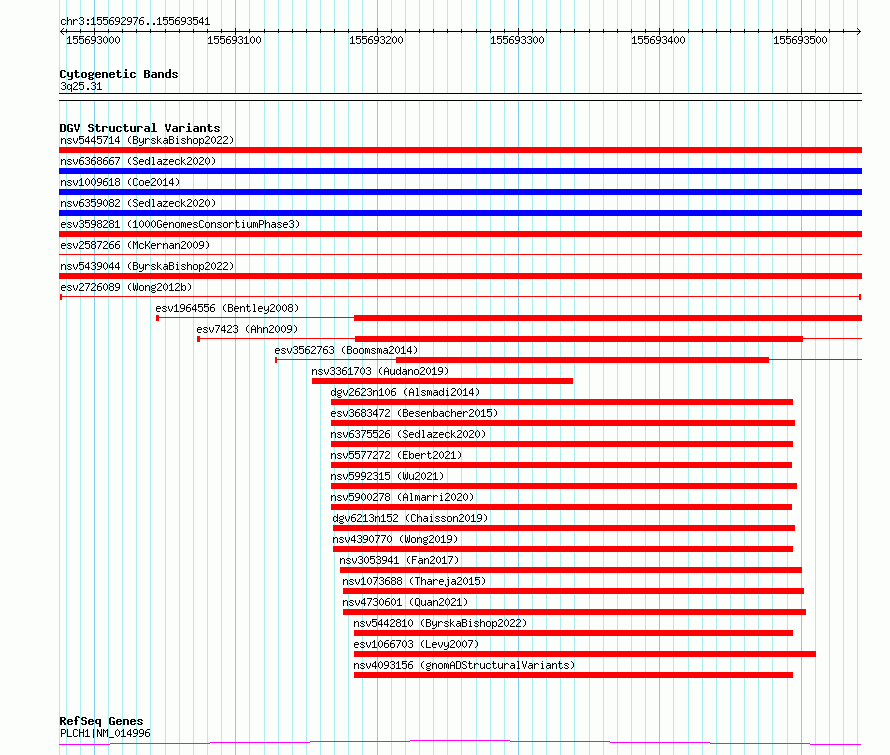The width and height of the screenshot is (890, 755).
Task: Open the esv2726089 (Wong2012b) variant
Action: click(126, 287)
